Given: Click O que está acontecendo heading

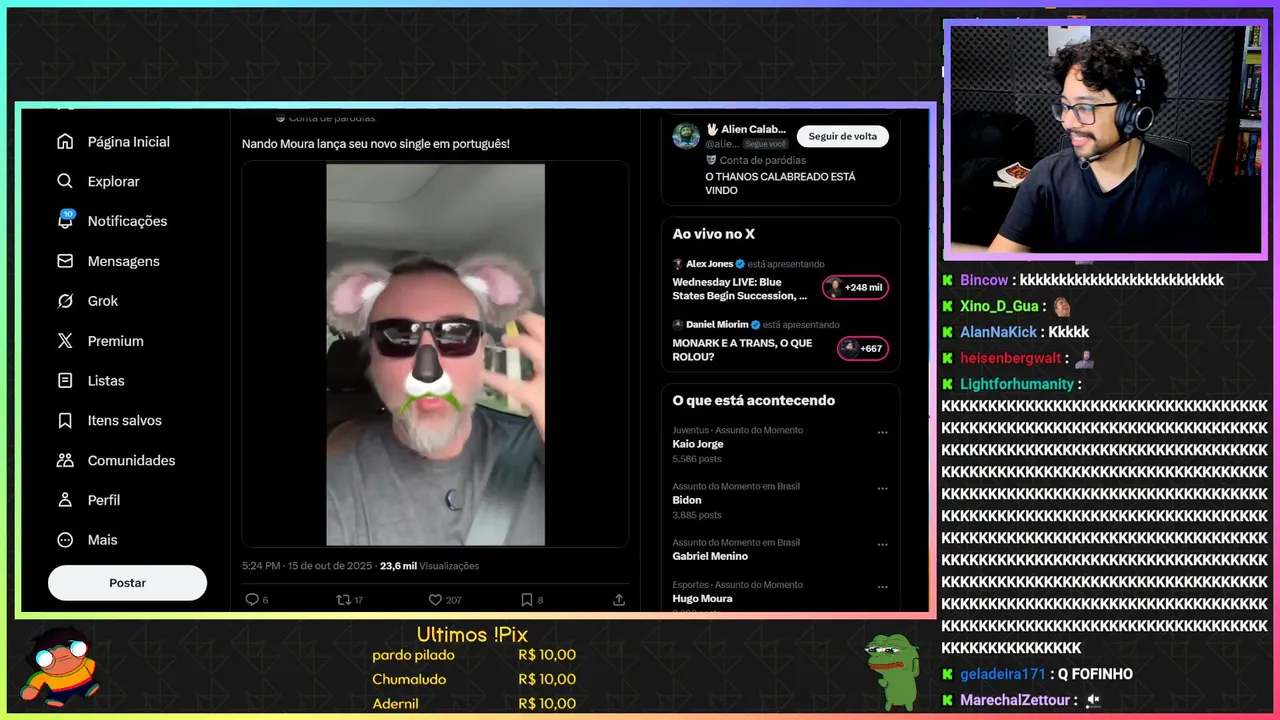Looking at the screenshot, I should click(x=753, y=400).
